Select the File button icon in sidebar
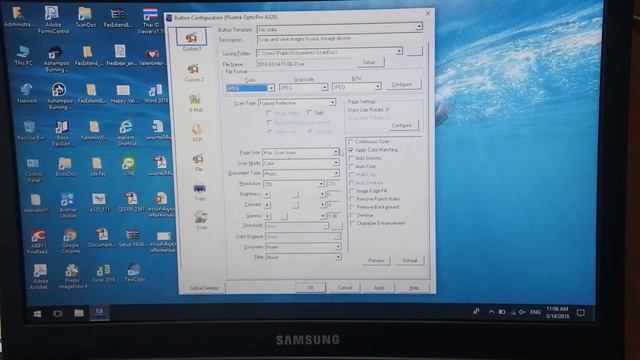 click(198, 159)
